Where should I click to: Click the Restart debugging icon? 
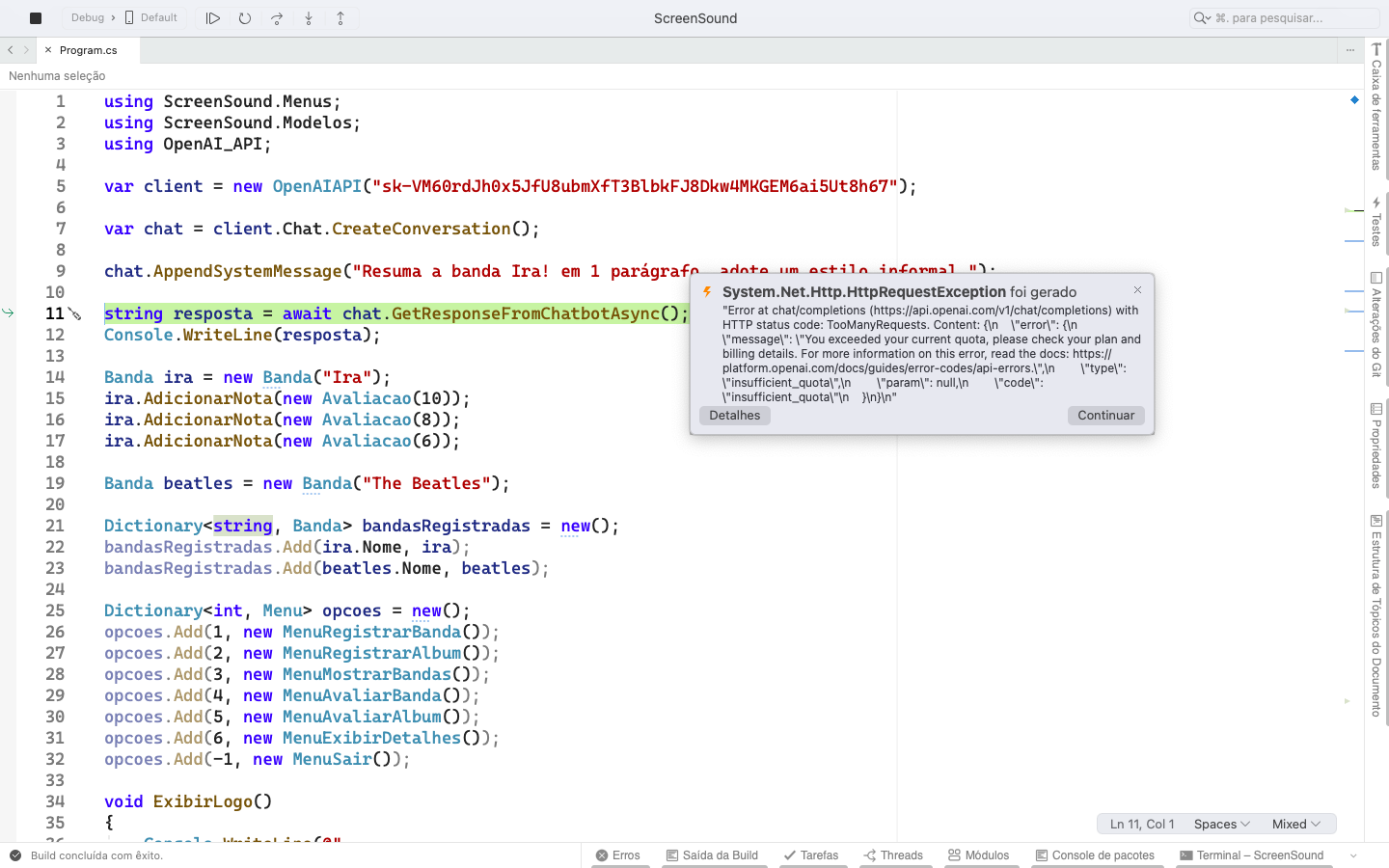(245, 17)
